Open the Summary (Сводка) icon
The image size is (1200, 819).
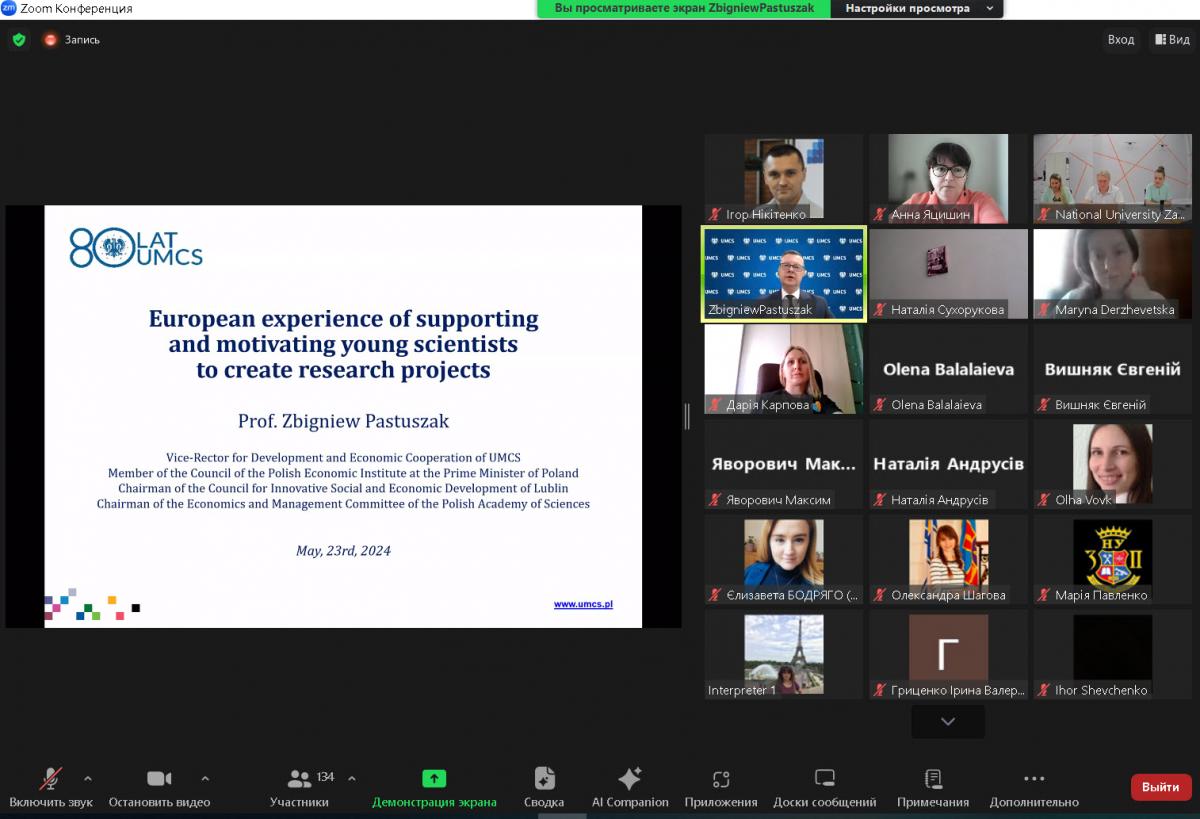coord(544,779)
